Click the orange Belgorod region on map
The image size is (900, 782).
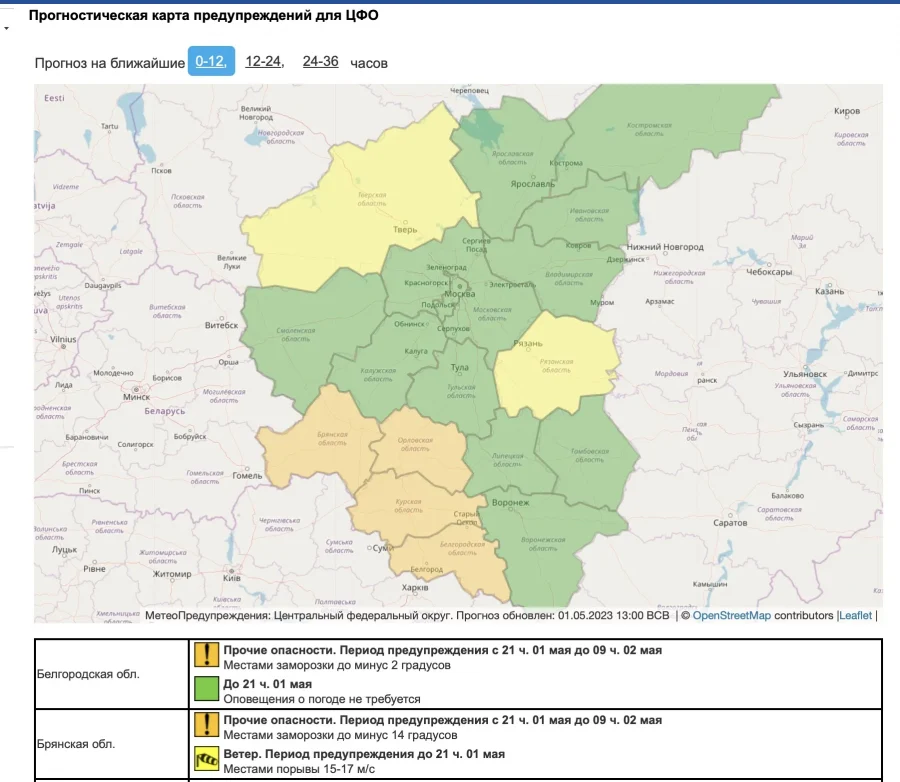coord(455,560)
